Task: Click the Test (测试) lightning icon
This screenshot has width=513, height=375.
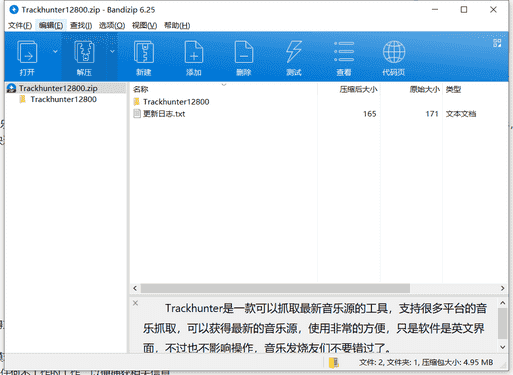Action: click(294, 52)
